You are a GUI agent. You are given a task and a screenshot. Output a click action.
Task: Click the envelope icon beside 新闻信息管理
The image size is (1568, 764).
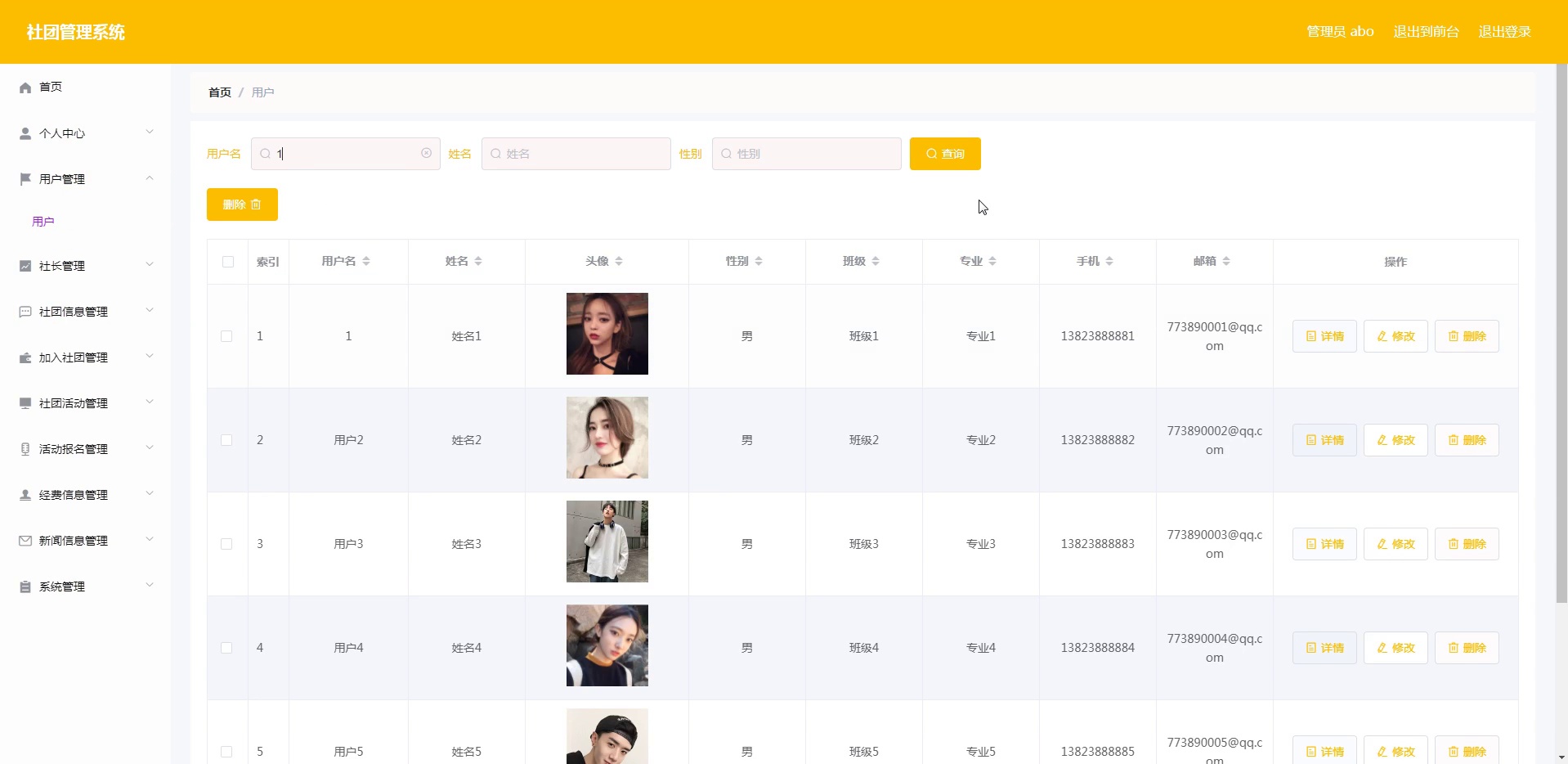pos(25,541)
